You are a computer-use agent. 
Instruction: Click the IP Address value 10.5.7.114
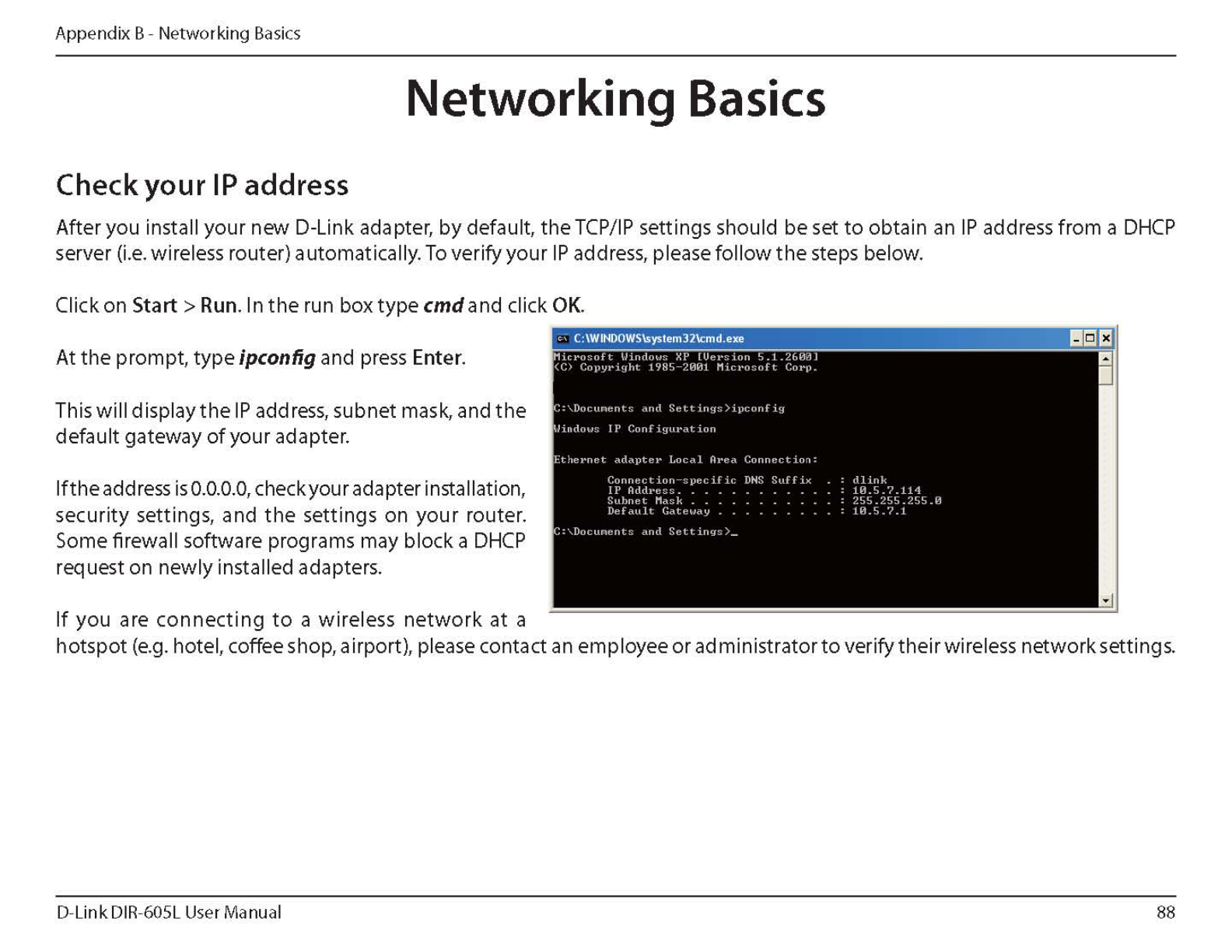(x=887, y=491)
